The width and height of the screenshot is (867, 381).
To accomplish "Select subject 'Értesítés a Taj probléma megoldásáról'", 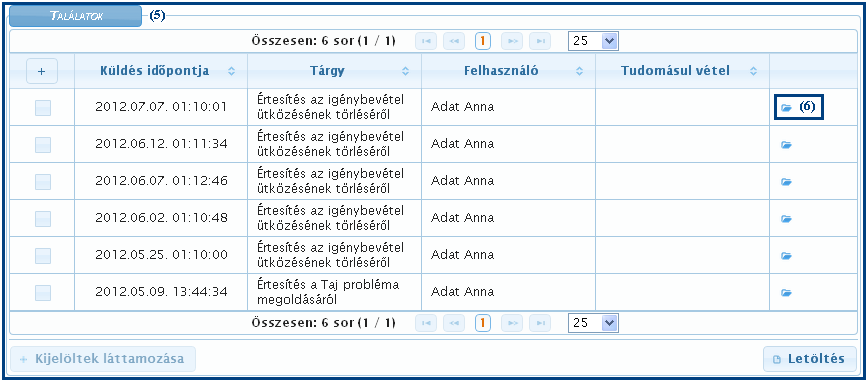I will click(x=328, y=292).
